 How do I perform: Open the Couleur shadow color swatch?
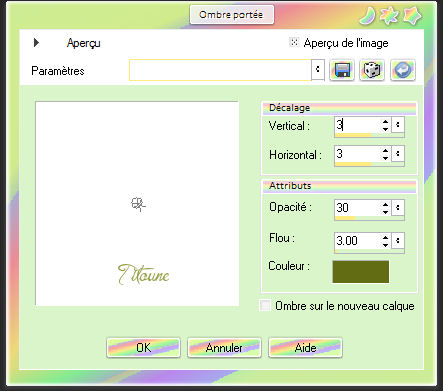click(361, 272)
